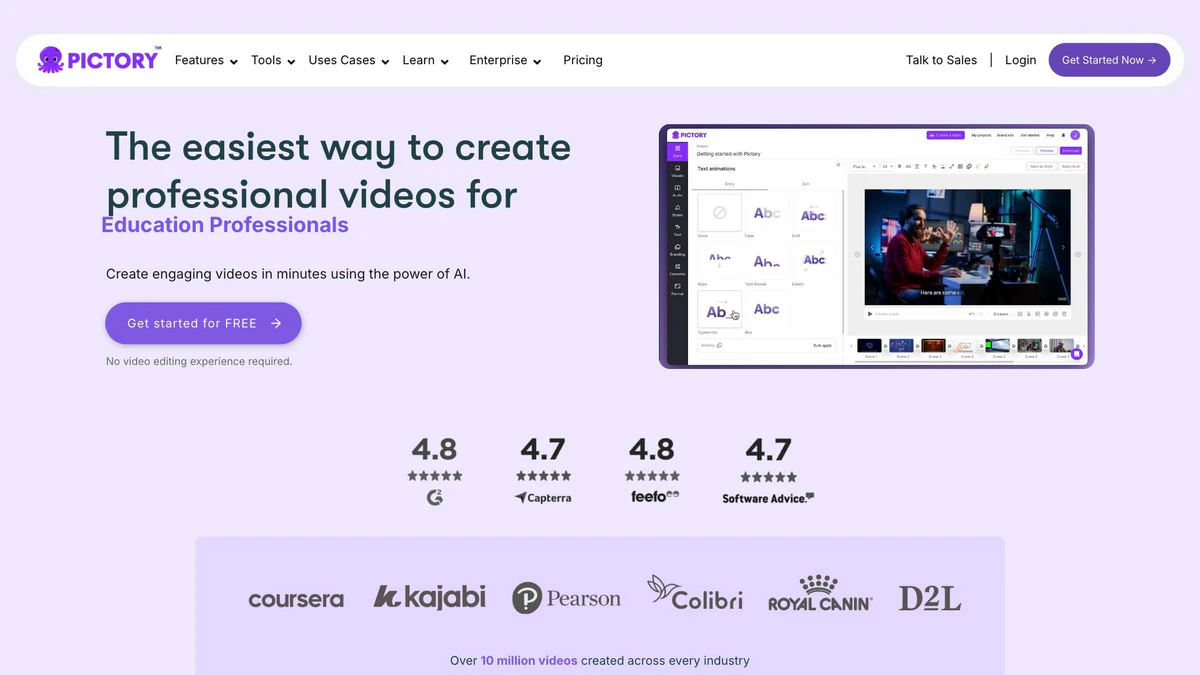Viewport: 1200px width, 675px height.
Task: Choose the Blur text animation
Action: coord(767,309)
